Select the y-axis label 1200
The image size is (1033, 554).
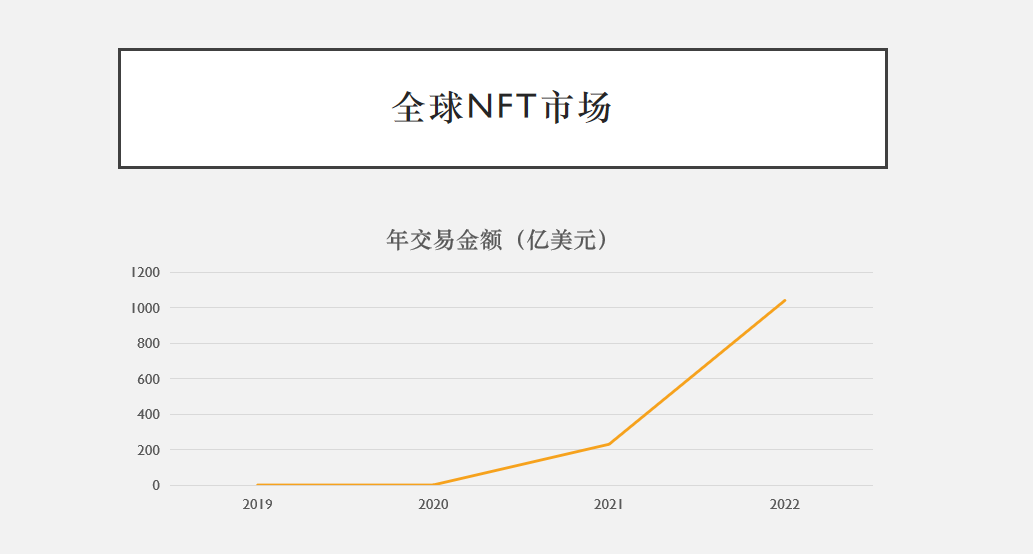145,272
